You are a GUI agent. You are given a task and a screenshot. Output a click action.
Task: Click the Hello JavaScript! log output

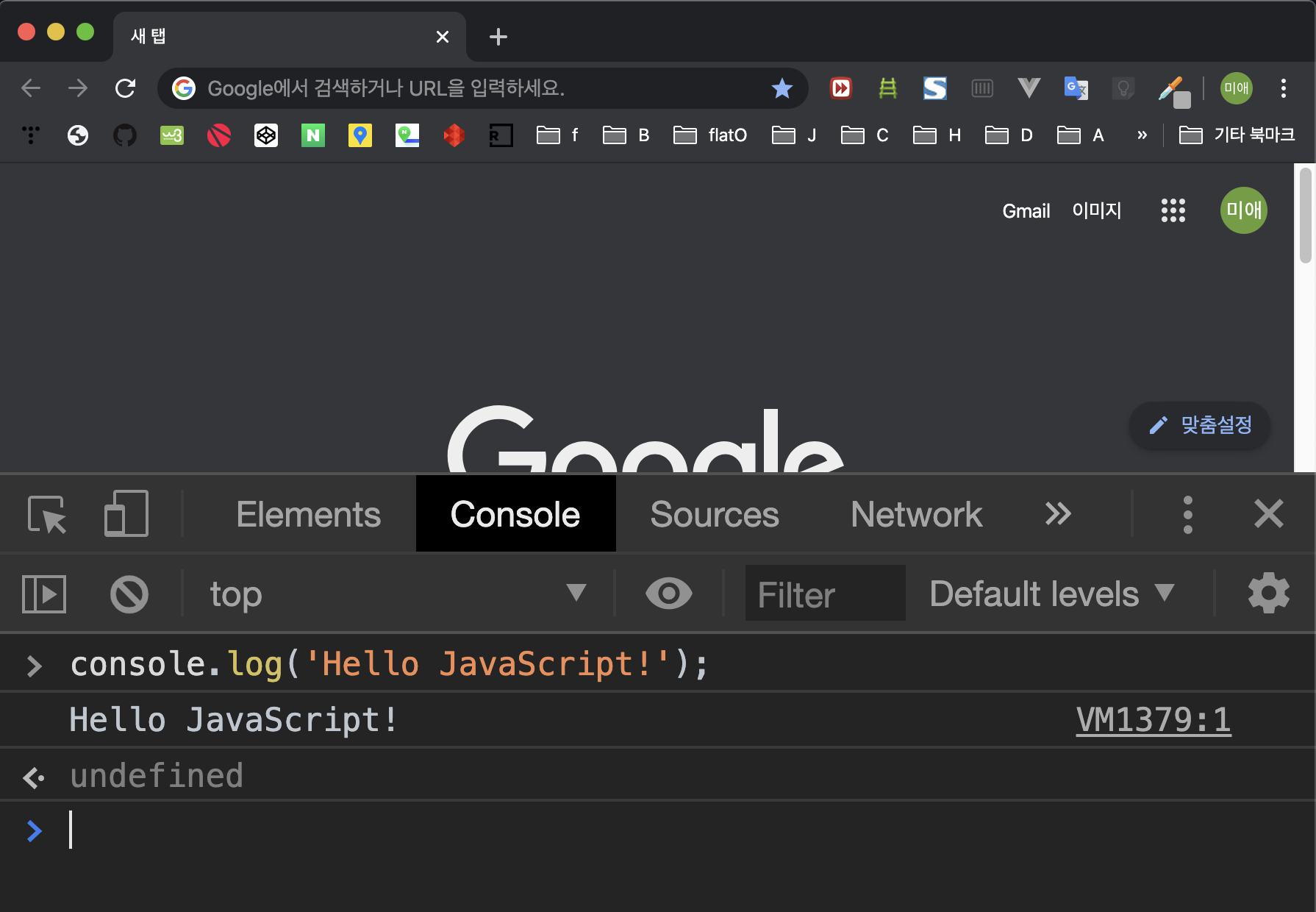[x=233, y=720]
